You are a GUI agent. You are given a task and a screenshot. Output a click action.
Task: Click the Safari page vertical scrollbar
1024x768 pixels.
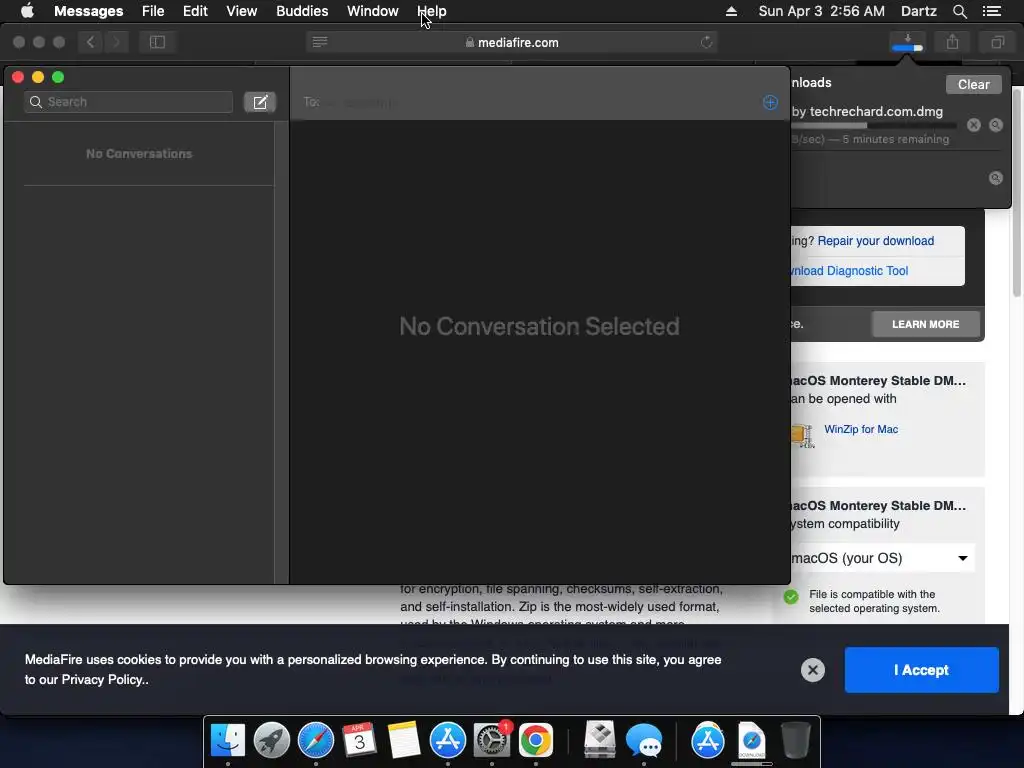click(1017, 193)
